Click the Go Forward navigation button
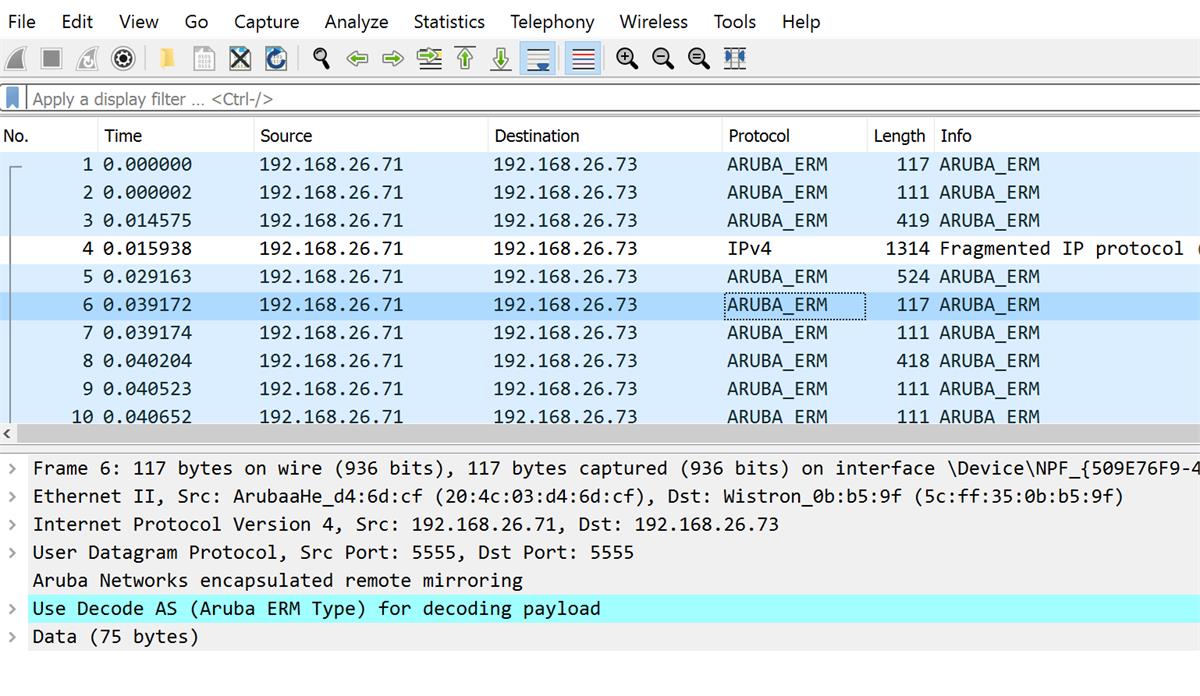Image resolution: width=1200 pixels, height=696 pixels. (392, 58)
